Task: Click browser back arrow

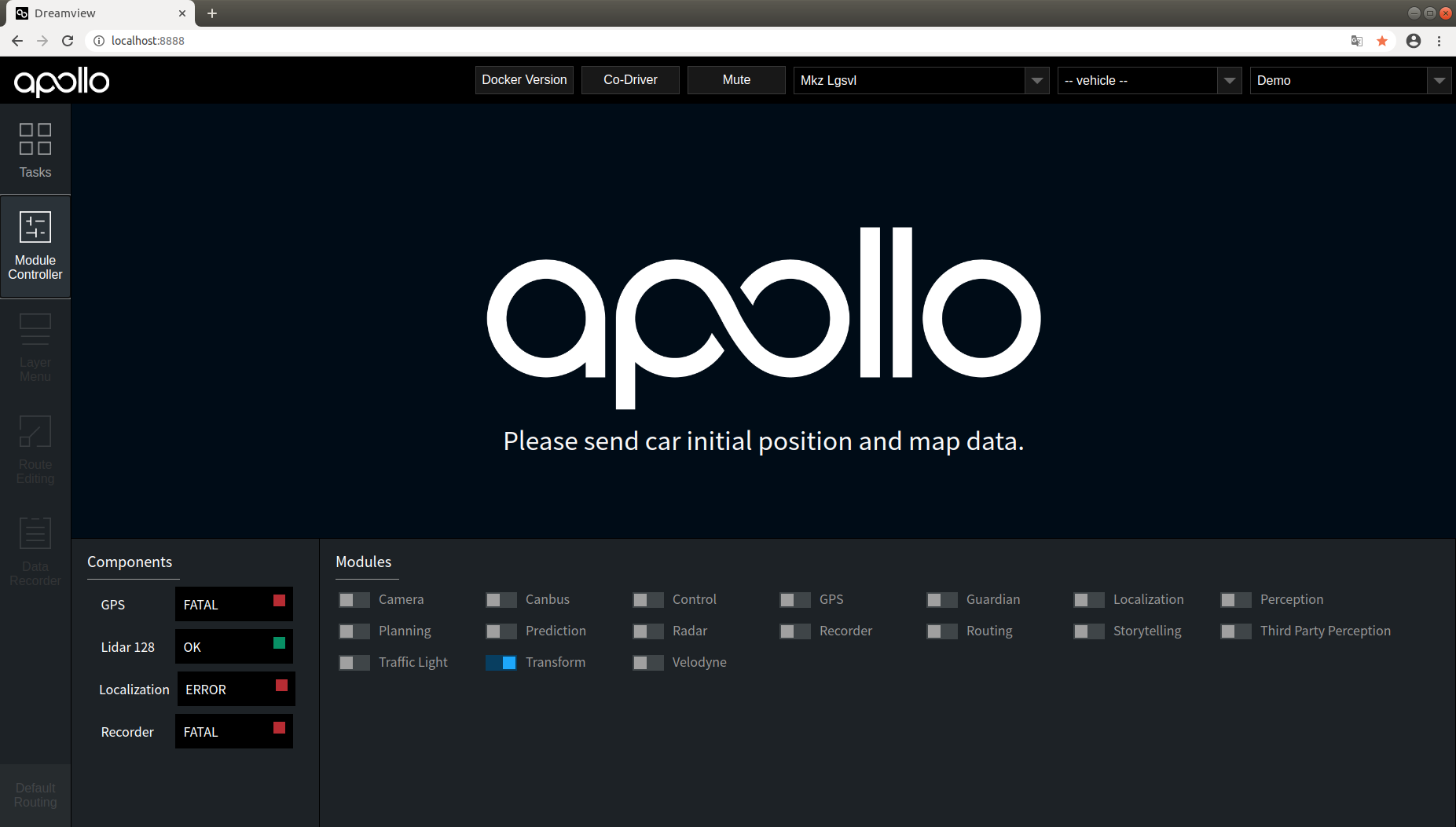Action: (x=17, y=41)
